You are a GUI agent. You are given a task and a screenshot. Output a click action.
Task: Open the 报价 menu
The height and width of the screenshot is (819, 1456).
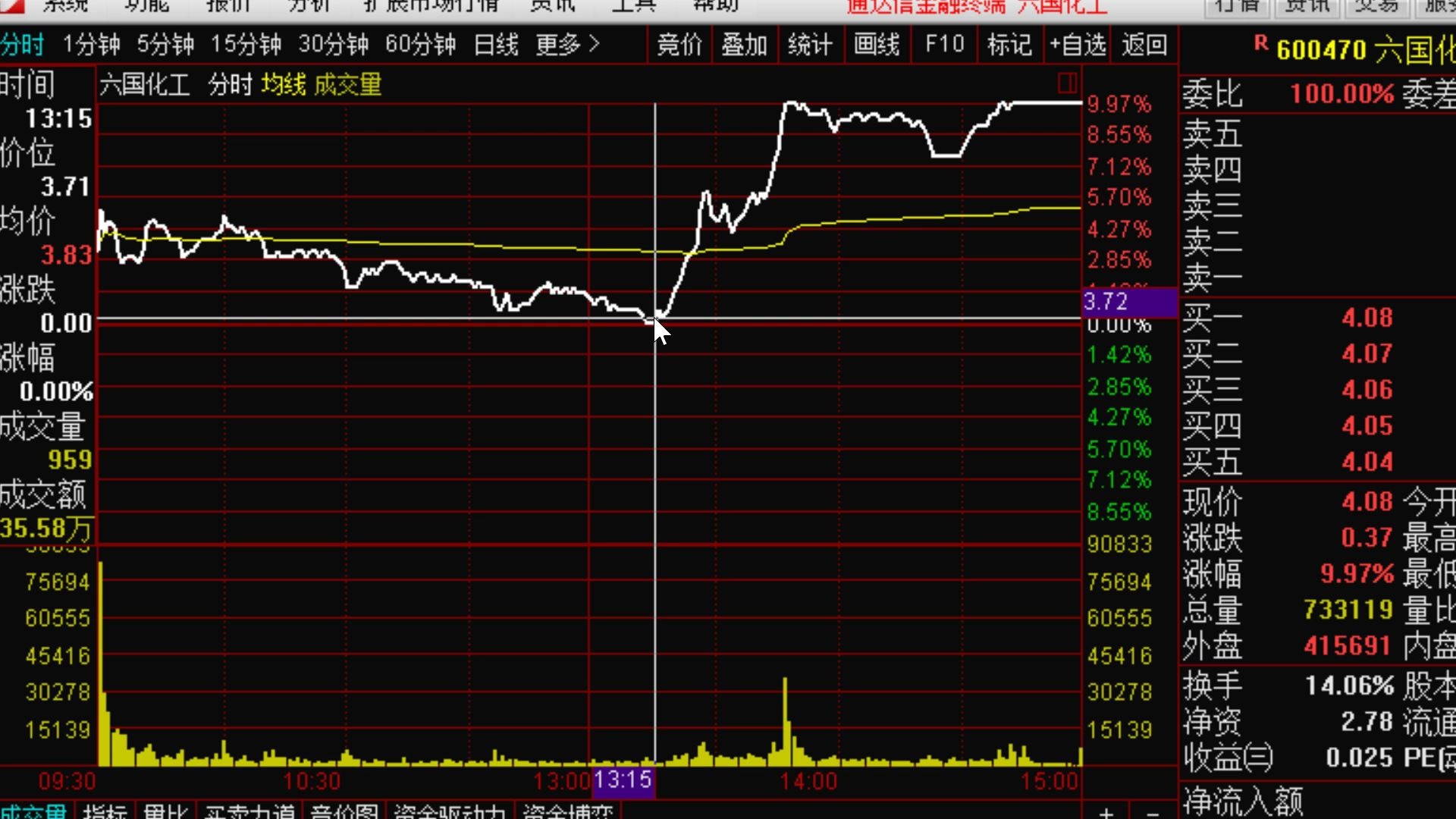(x=228, y=6)
